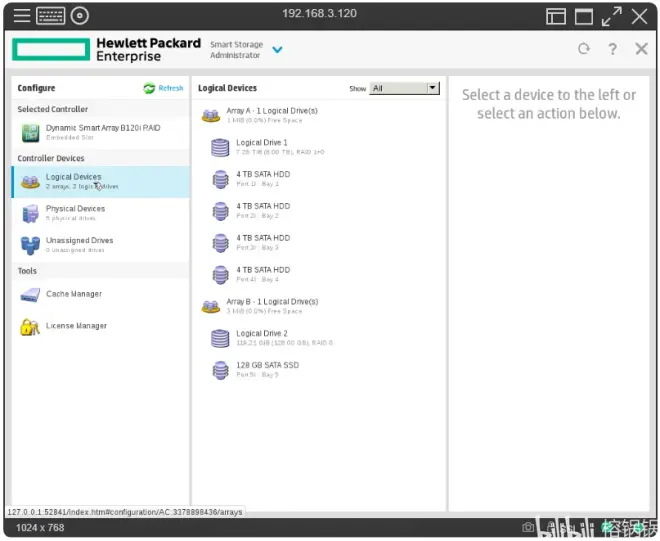The height and width of the screenshot is (541, 660).
Task: Click the rescan refresh icon in the header
Action: (583, 49)
